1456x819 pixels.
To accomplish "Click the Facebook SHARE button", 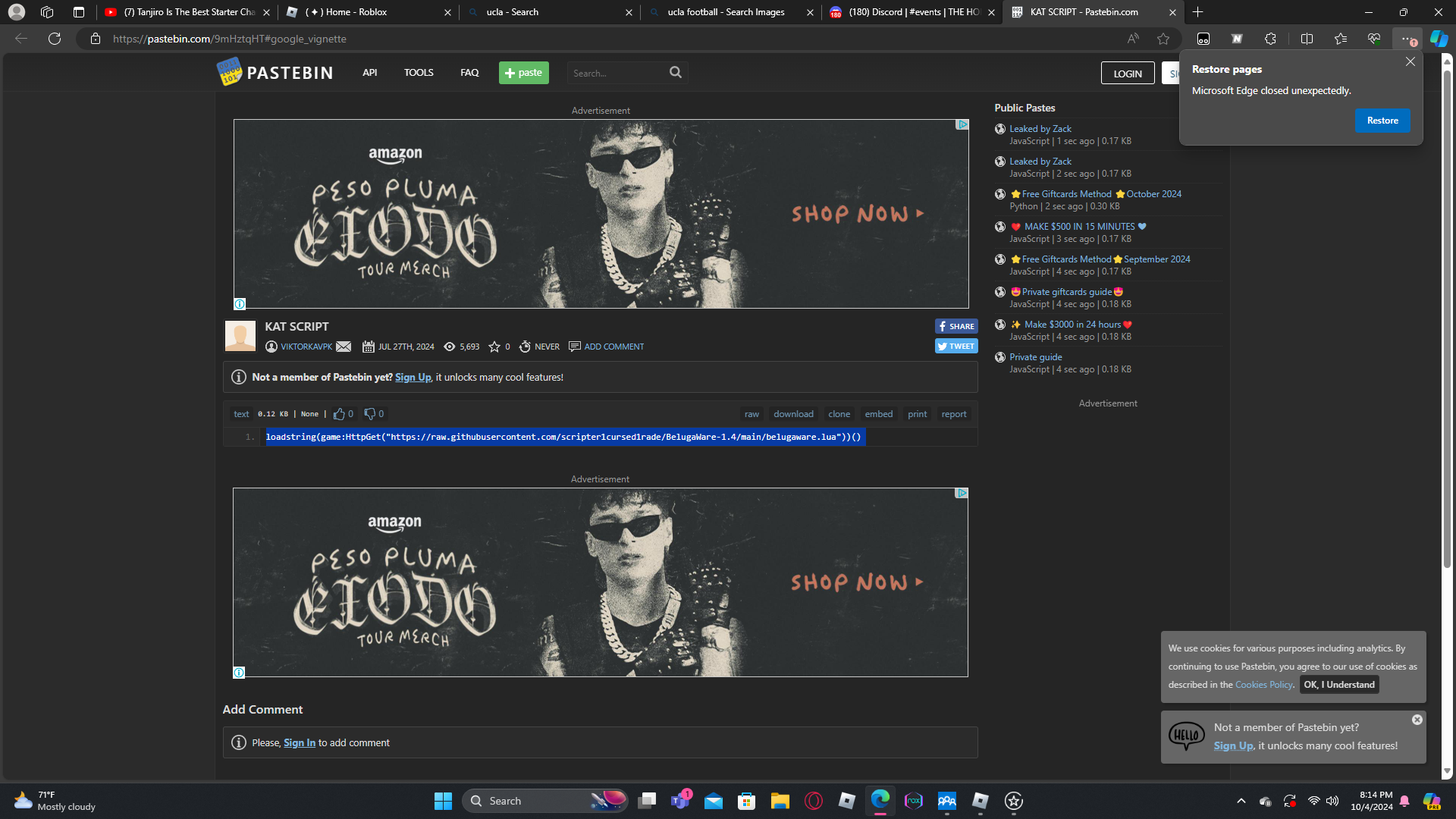I will (x=956, y=326).
